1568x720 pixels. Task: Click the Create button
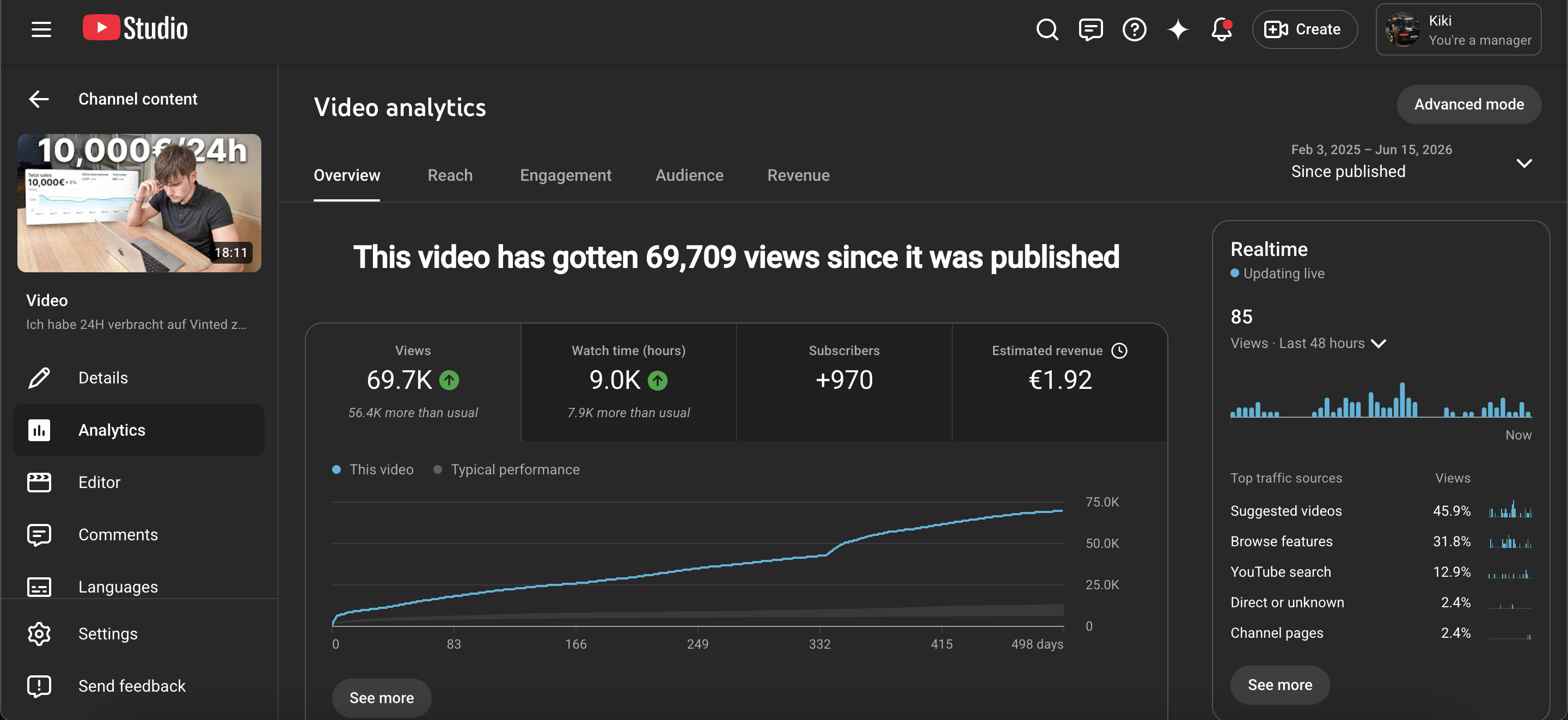[1304, 29]
